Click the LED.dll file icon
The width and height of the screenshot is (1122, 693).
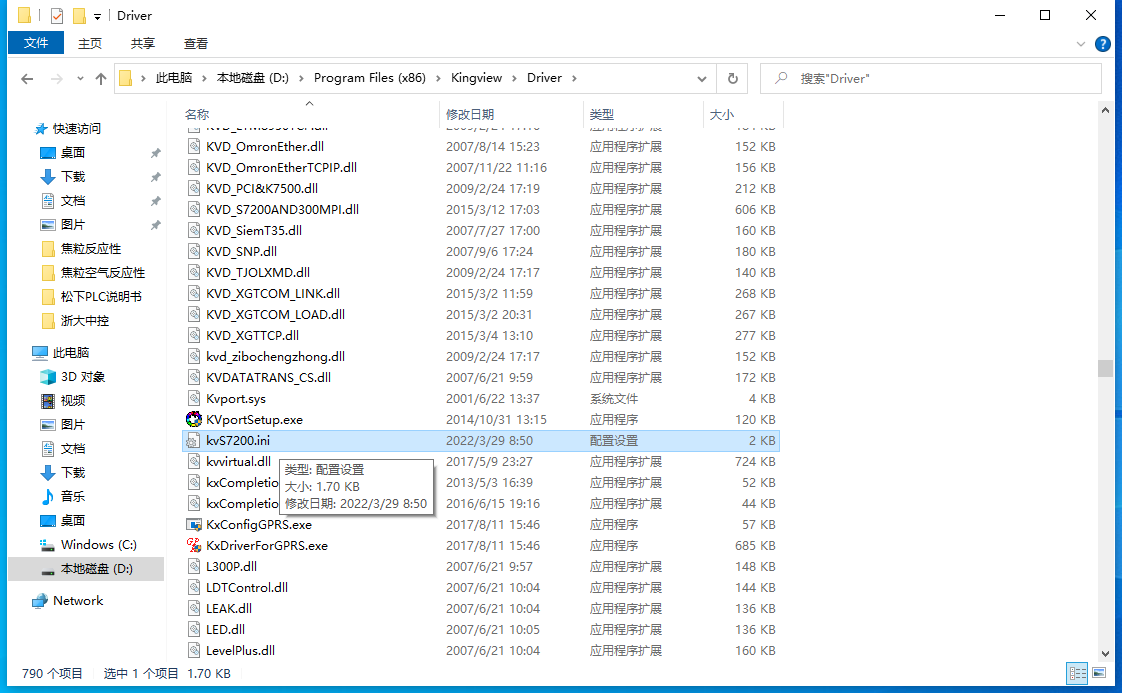[x=193, y=629]
